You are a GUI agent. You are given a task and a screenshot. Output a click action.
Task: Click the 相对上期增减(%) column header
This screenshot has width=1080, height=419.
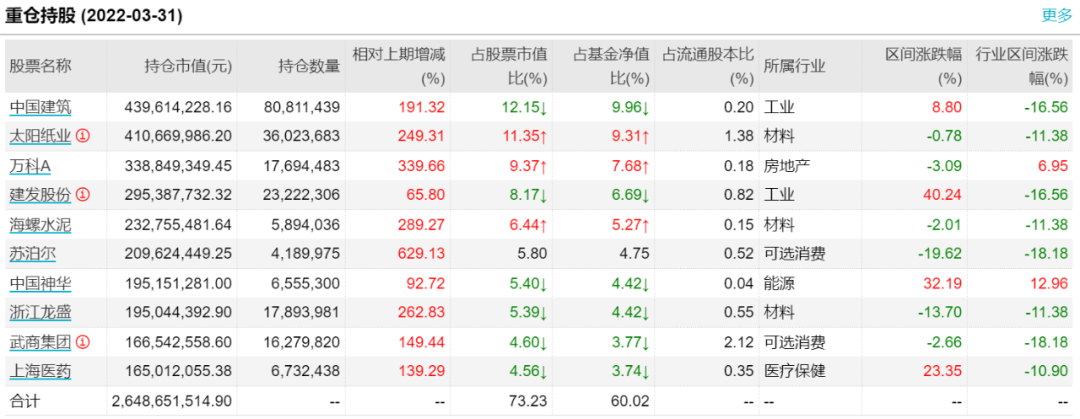[399, 66]
